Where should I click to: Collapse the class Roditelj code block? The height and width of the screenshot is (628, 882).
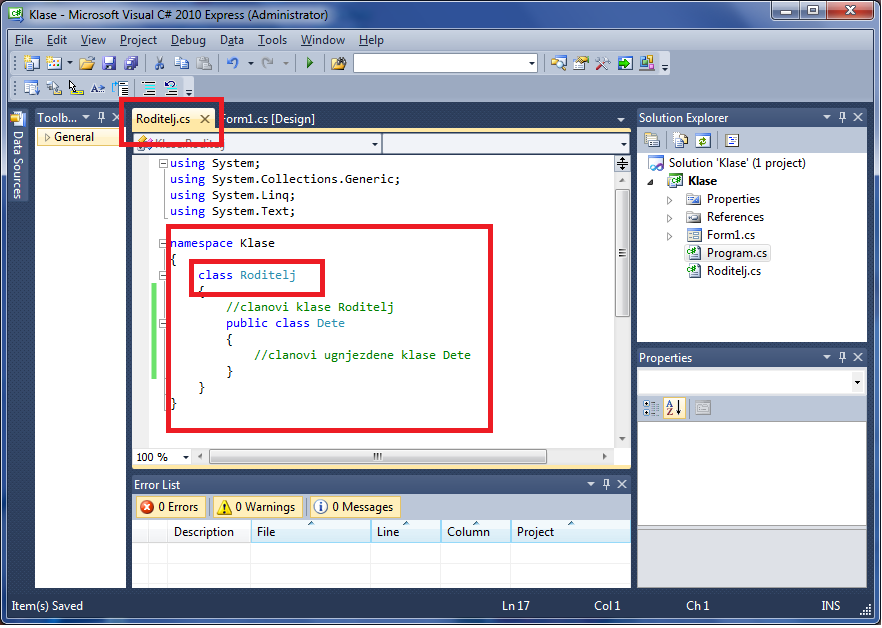[163, 276]
